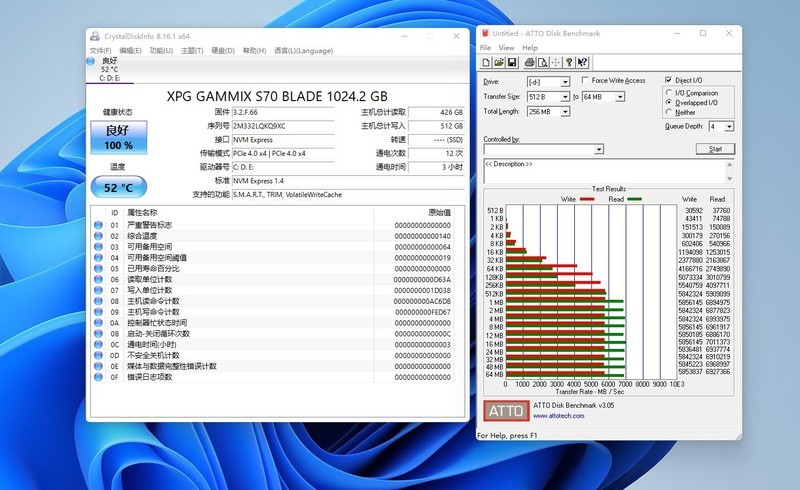The height and width of the screenshot is (490, 800).
Task: Click the 属性名称 column header
Action: [x=142, y=212]
